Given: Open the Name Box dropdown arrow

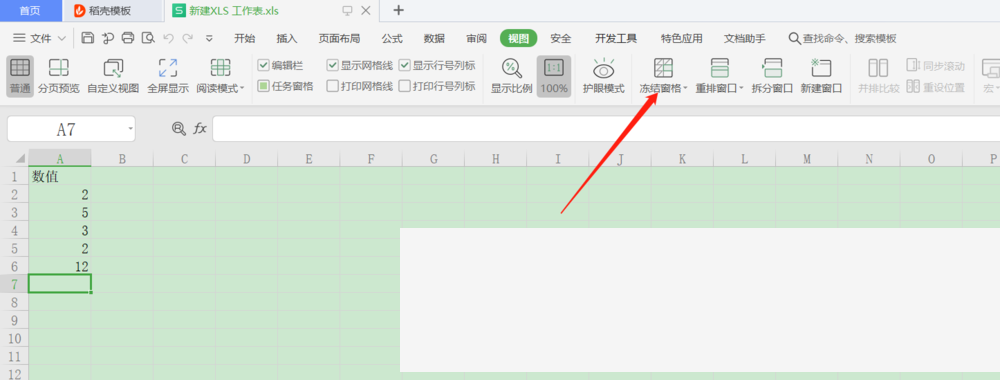Looking at the screenshot, I should pyautogui.click(x=130, y=129).
